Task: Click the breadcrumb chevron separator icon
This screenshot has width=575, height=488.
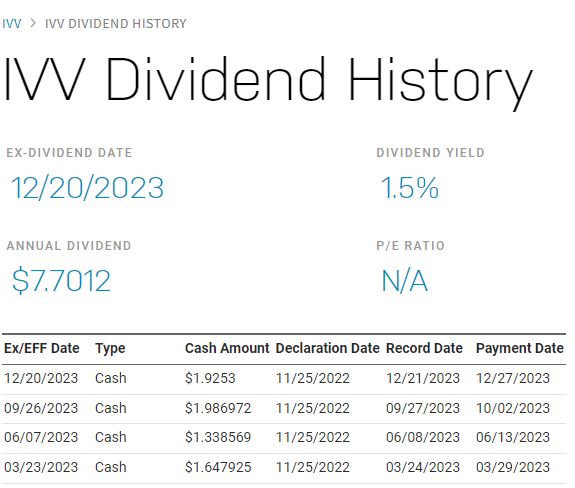Action: pos(33,23)
